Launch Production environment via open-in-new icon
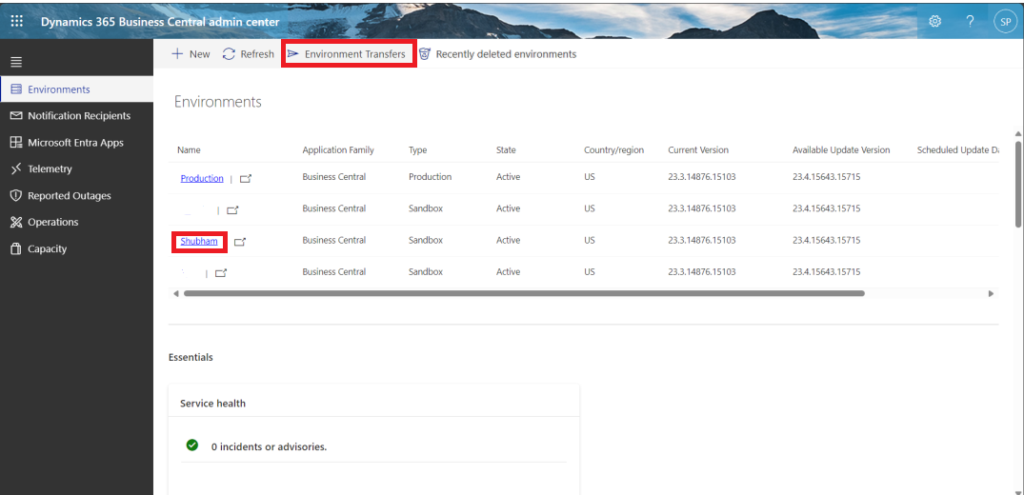 pos(246,179)
